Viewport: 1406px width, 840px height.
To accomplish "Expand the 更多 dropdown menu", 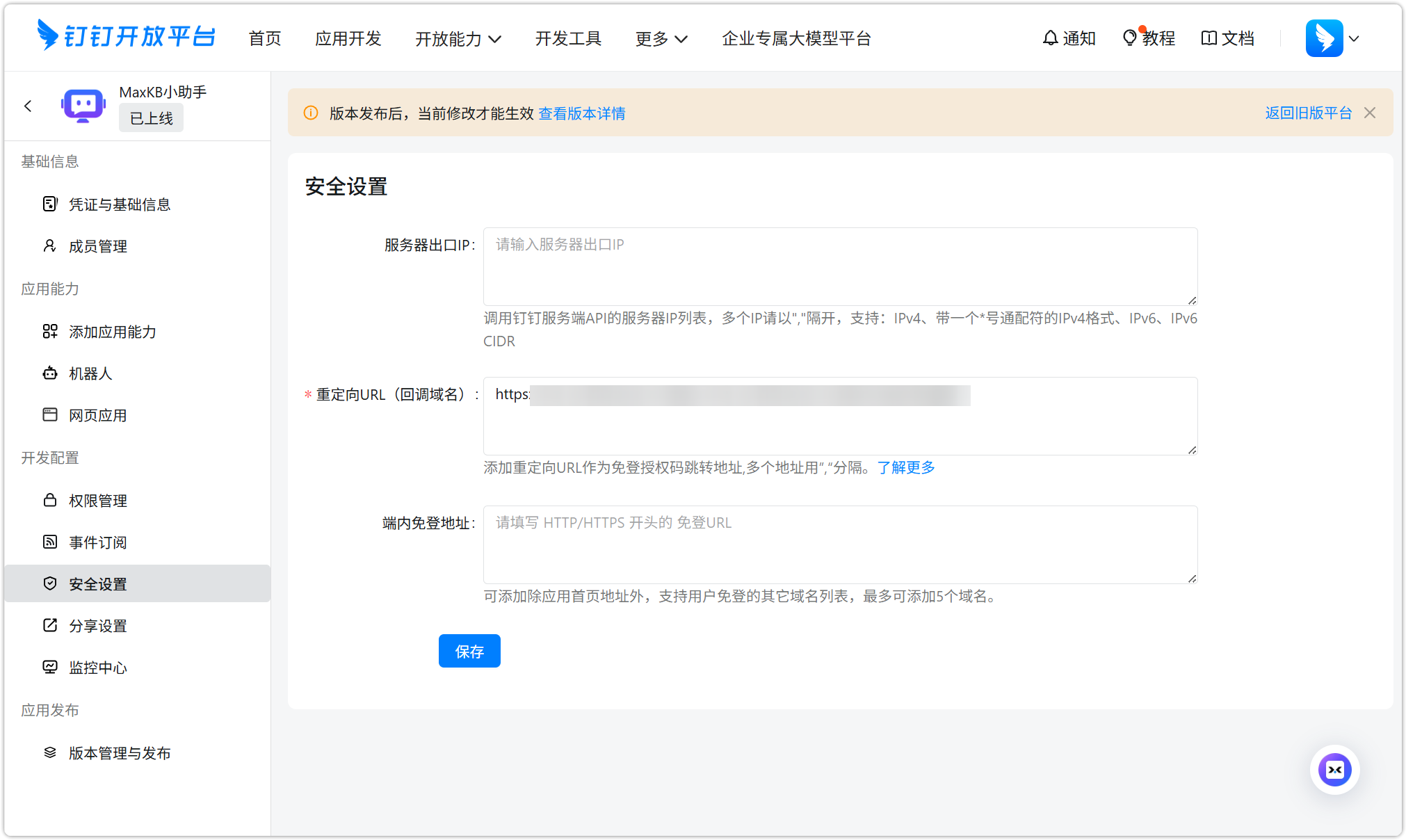I will pyautogui.click(x=661, y=39).
